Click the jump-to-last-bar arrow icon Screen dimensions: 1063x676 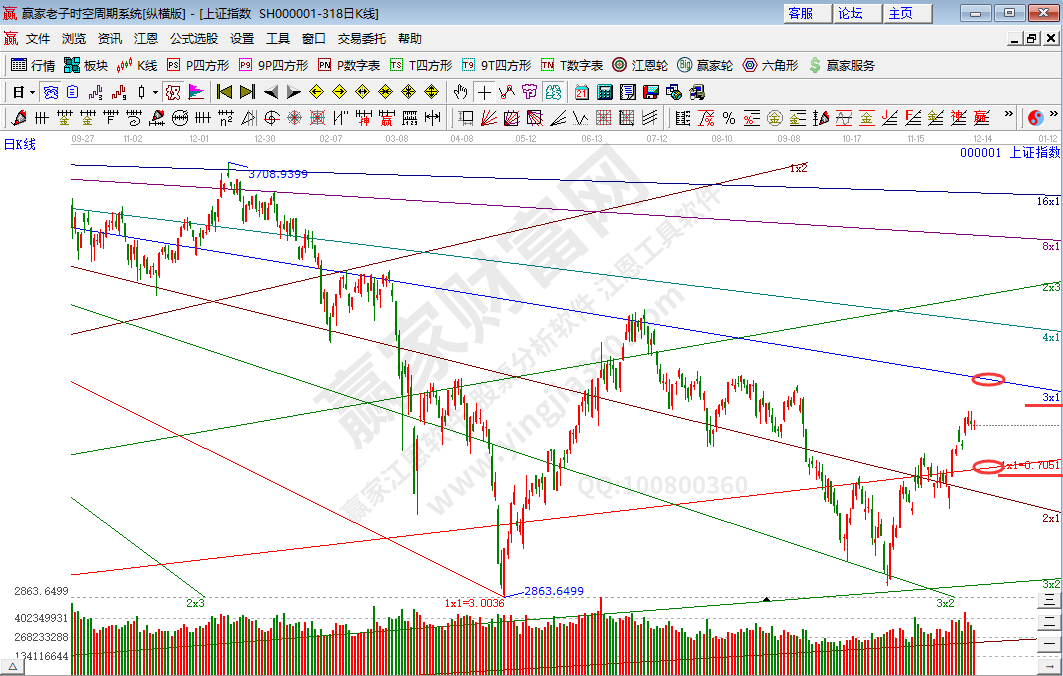point(247,92)
